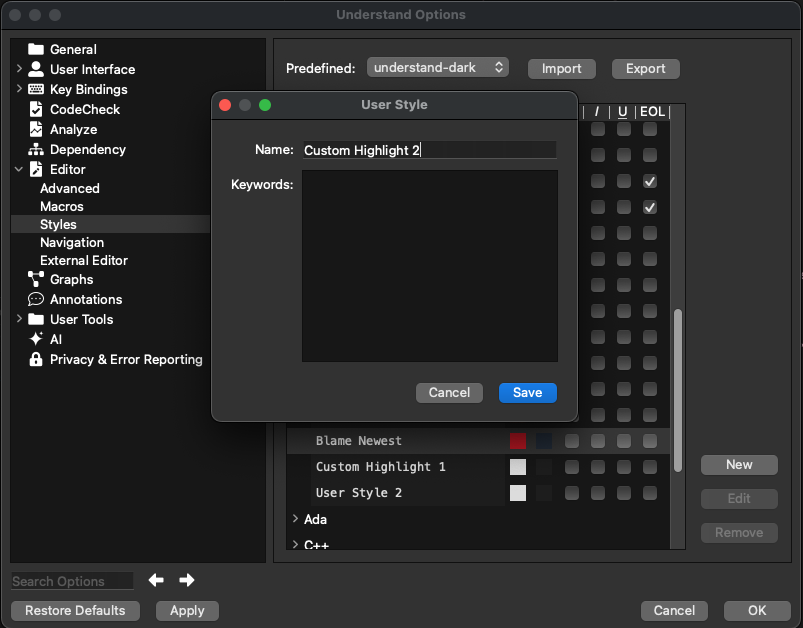Toggle italic checkbox for User Style 2
This screenshot has height=628, width=803.
click(x=598, y=493)
